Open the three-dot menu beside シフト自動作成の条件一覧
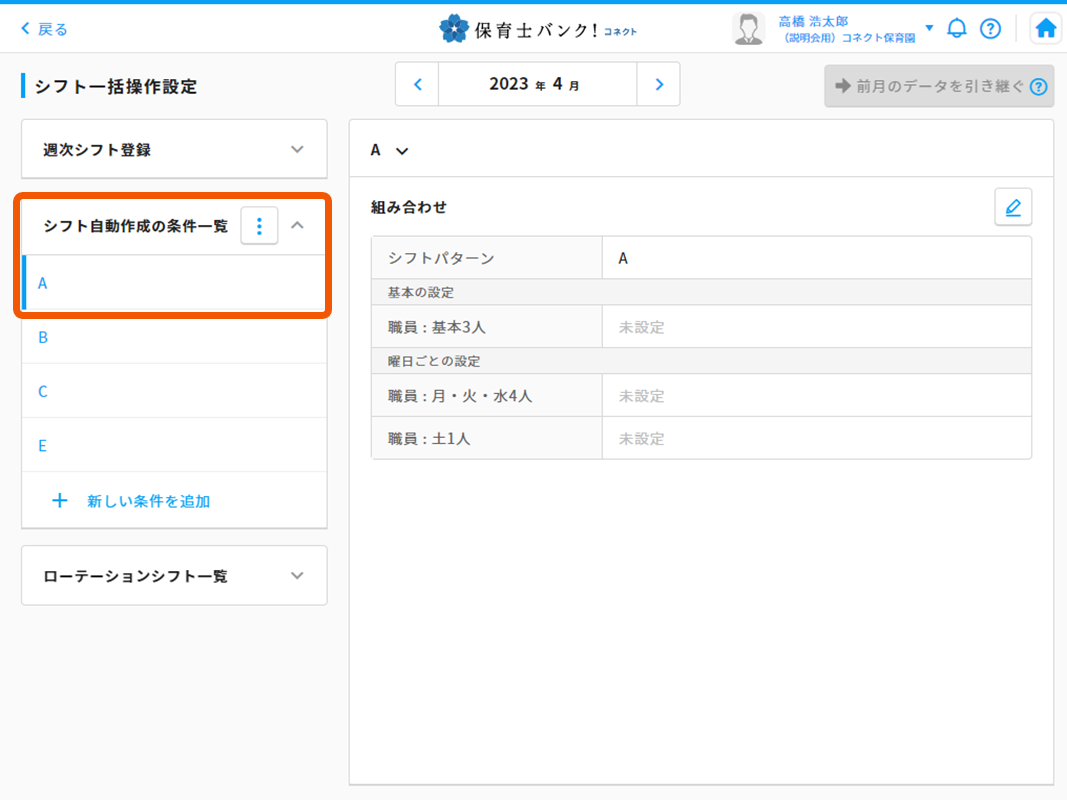 click(x=259, y=226)
